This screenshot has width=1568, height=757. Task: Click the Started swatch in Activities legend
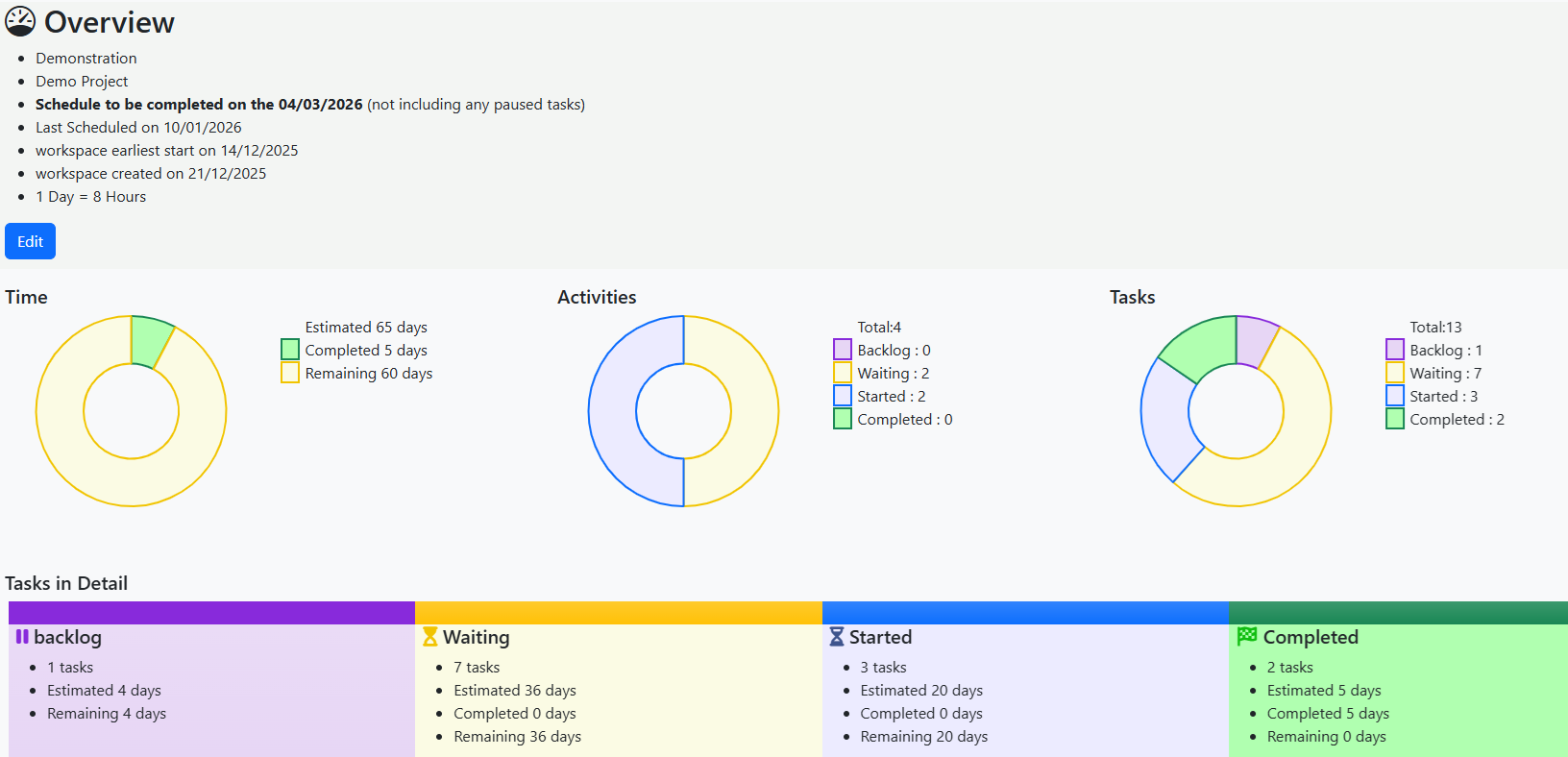[x=843, y=396]
